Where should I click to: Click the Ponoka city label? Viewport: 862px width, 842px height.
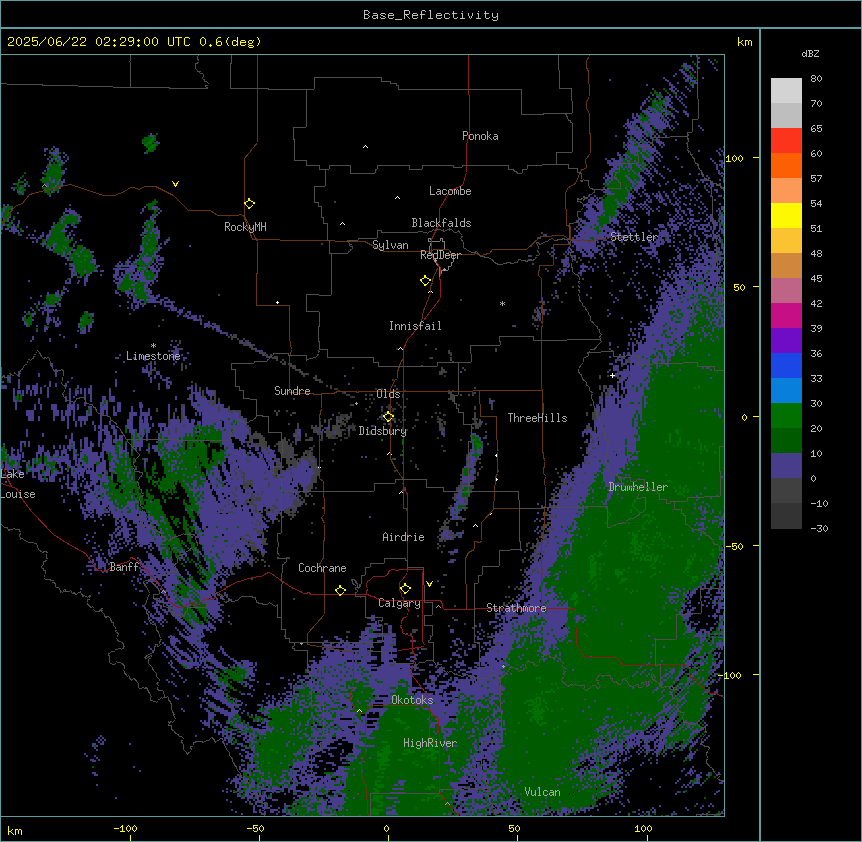(x=480, y=136)
